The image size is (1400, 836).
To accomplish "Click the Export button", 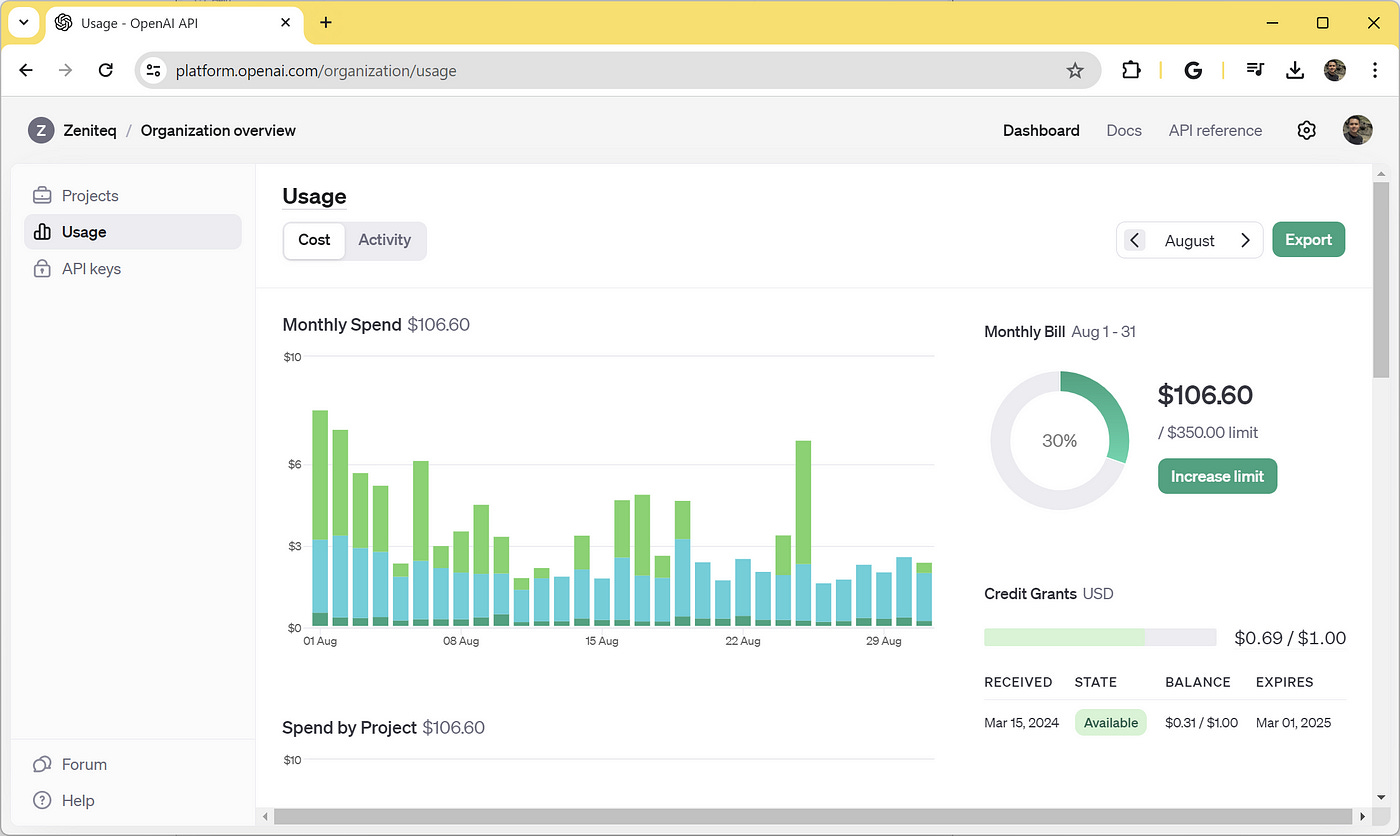I will (x=1308, y=240).
